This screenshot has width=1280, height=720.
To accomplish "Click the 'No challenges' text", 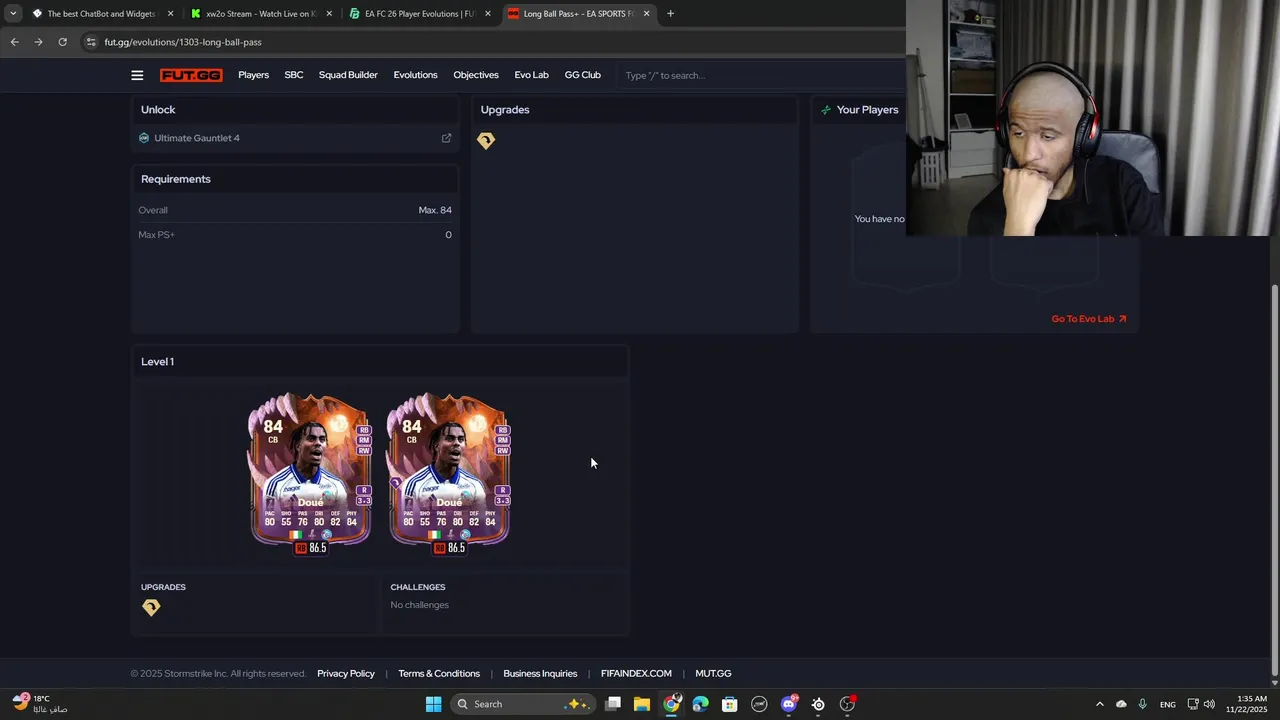I will 419,605.
